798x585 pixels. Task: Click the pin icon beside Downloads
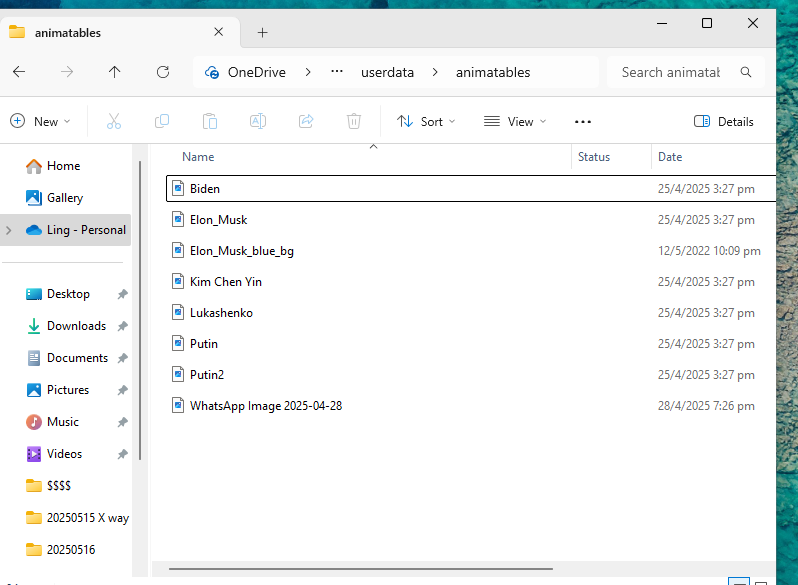click(x=122, y=326)
